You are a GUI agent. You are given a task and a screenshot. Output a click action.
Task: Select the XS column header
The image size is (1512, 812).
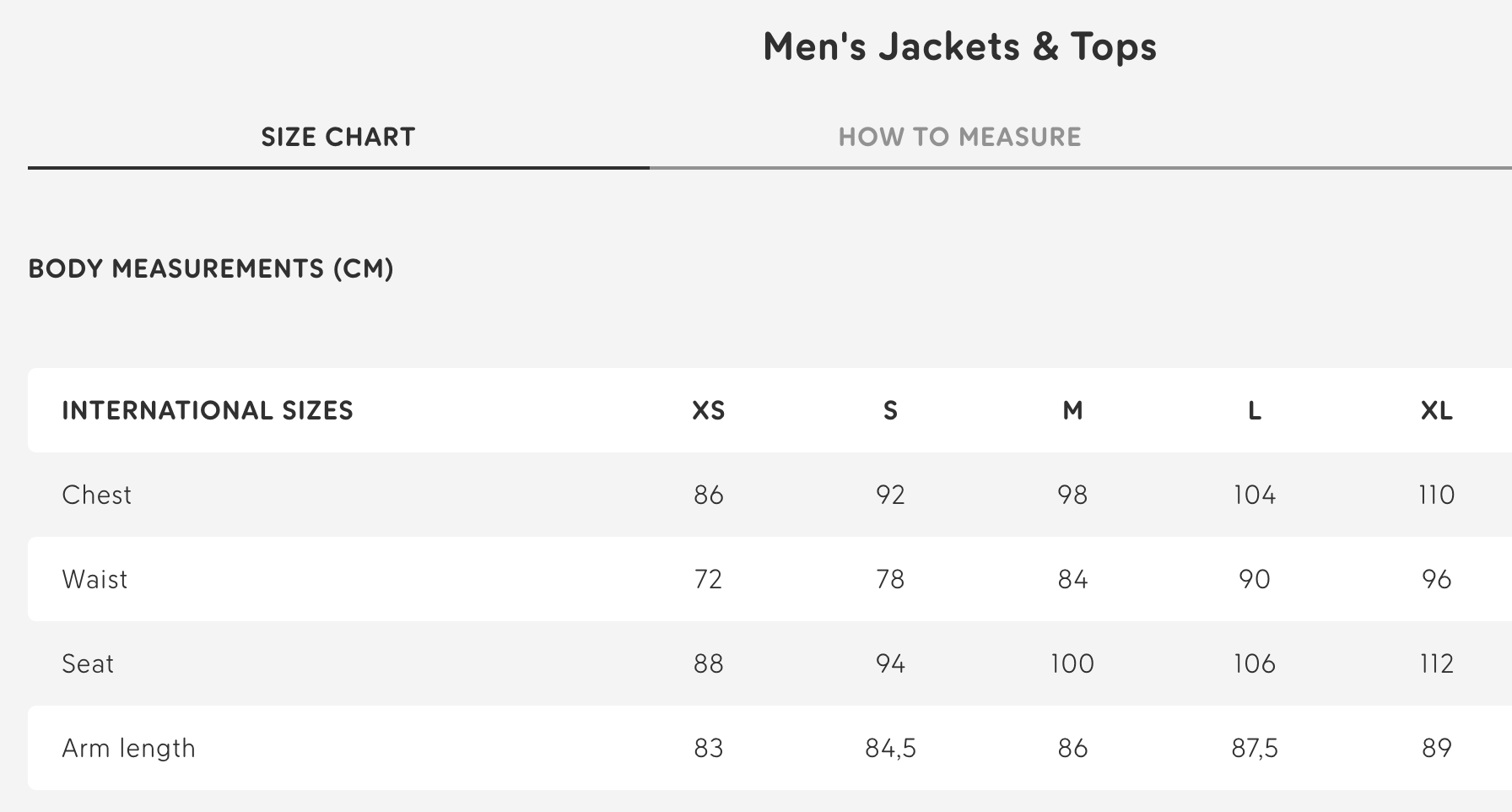pos(709,411)
